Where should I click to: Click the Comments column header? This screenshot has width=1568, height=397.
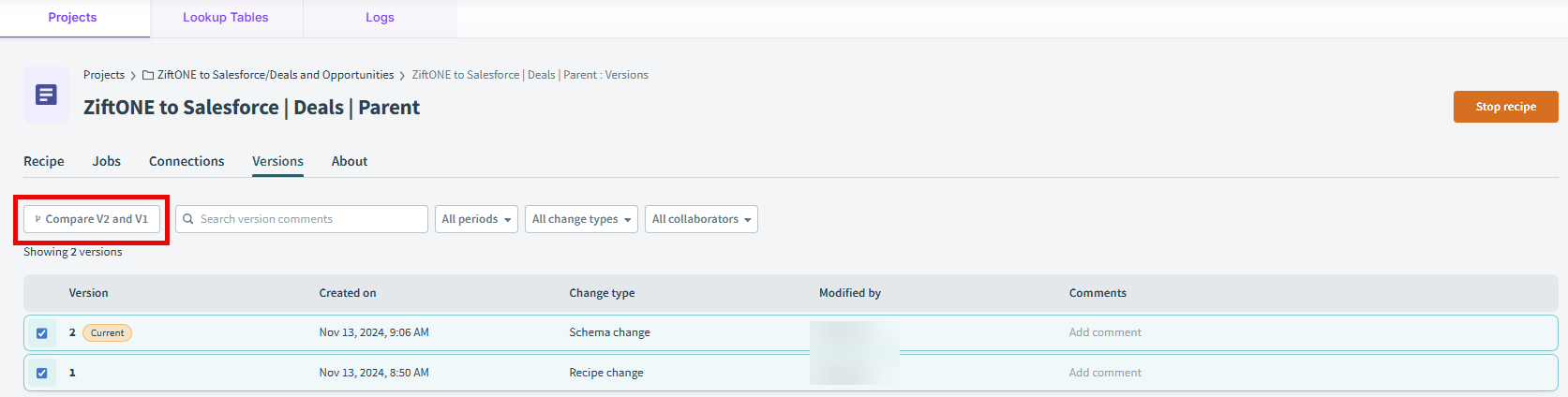coord(1098,293)
